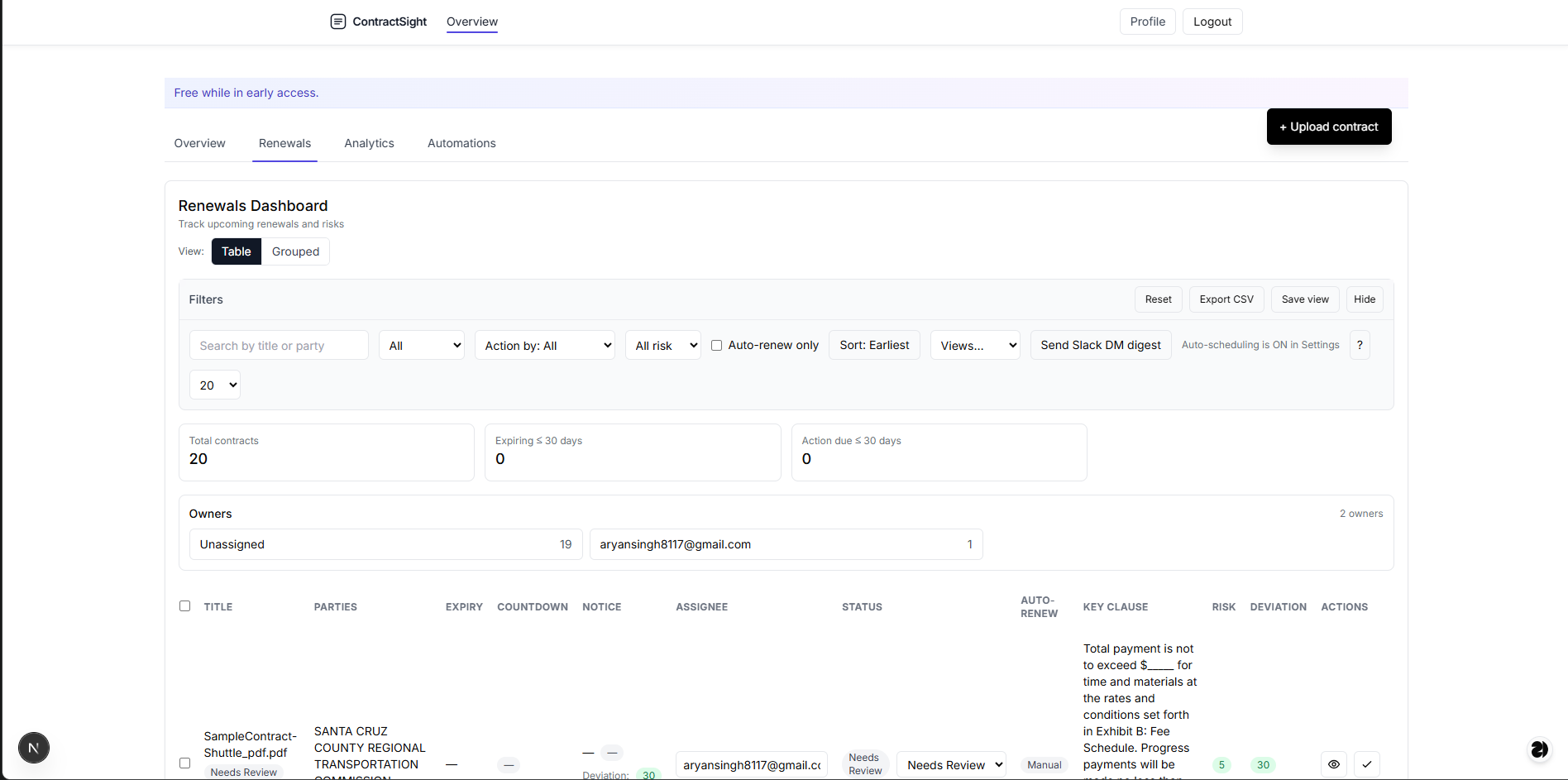Check the SampleContract-Shuttle row checkbox

point(184,763)
